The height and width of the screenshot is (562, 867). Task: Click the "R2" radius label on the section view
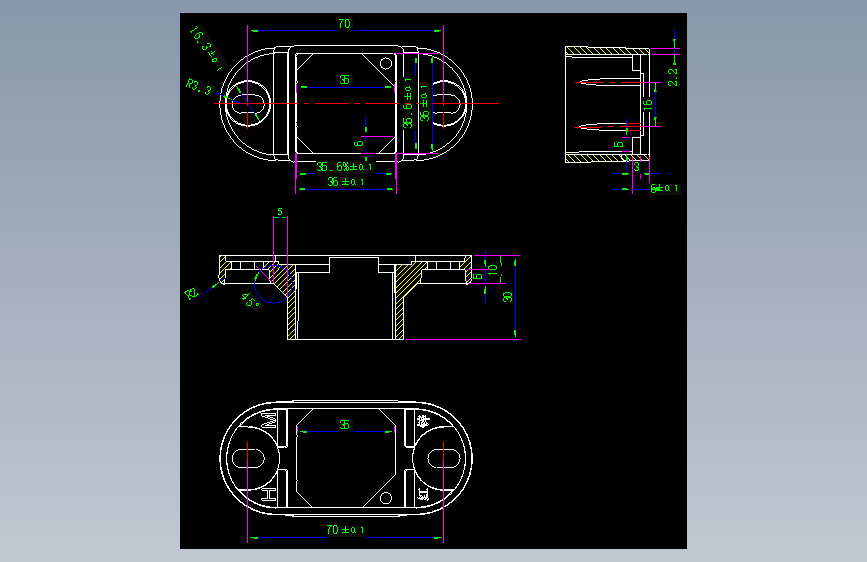coord(192,293)
